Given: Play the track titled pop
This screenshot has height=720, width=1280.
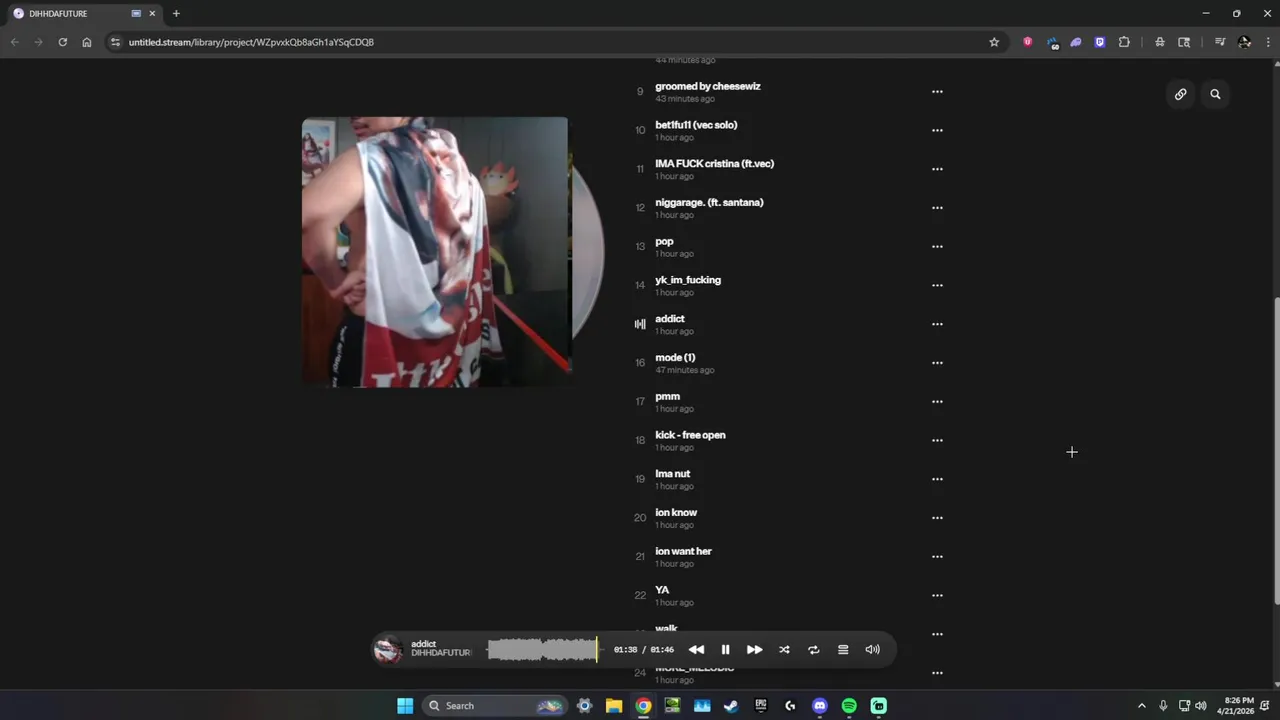Looking at the screenshot, I should click(664, 241).
